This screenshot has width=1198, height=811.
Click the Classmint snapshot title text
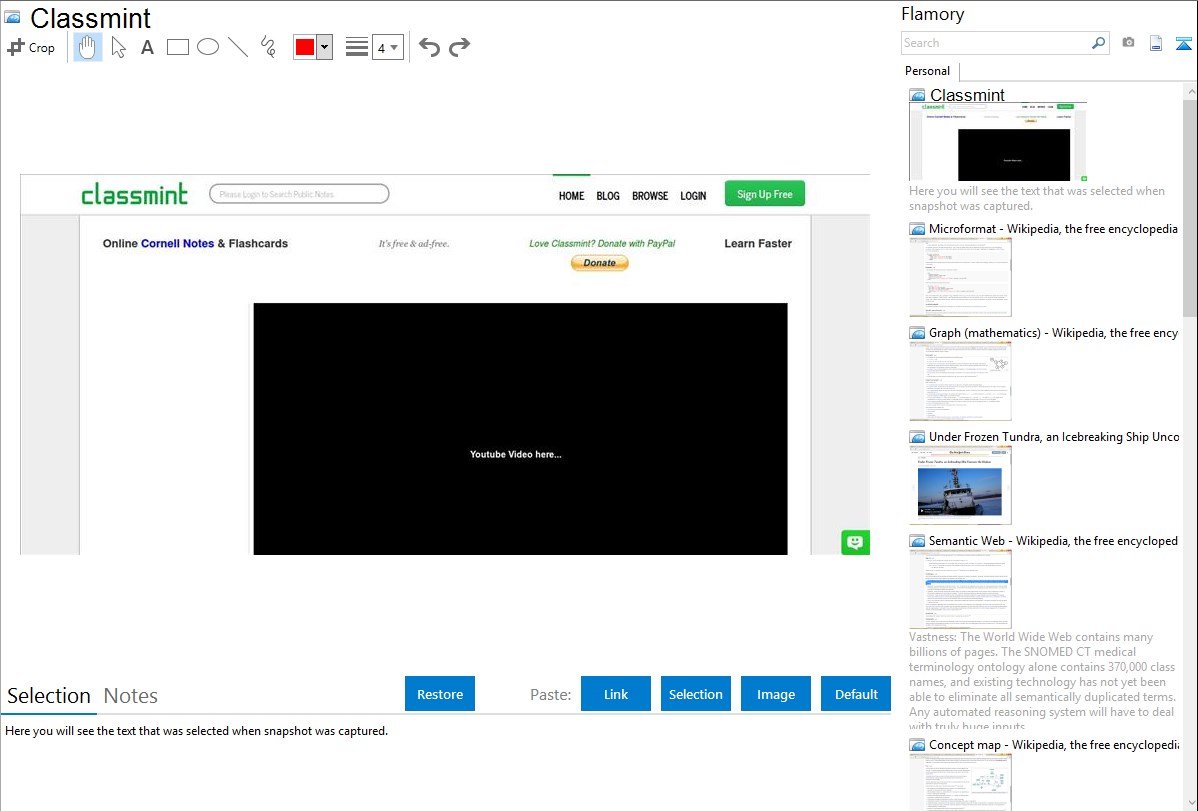click(967, 95)
